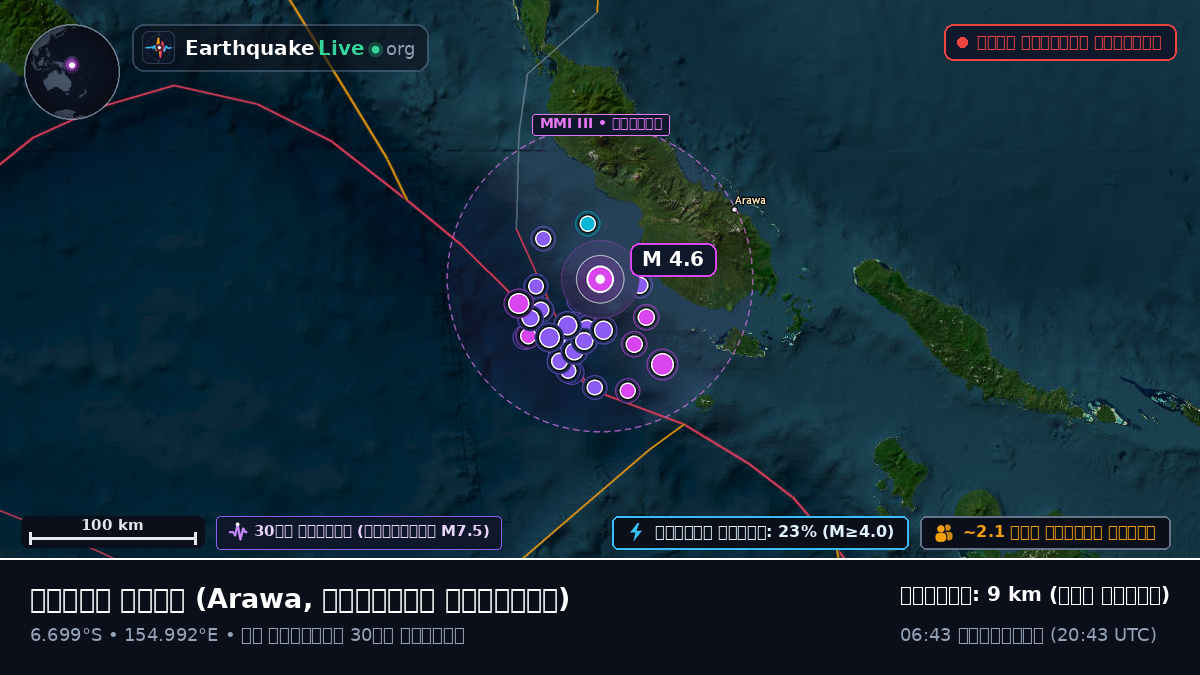1200x675 pixels.
Task: Click the EarthquakeLive compass logo icon
Action: pyautogui.click(x=158, y=48)
